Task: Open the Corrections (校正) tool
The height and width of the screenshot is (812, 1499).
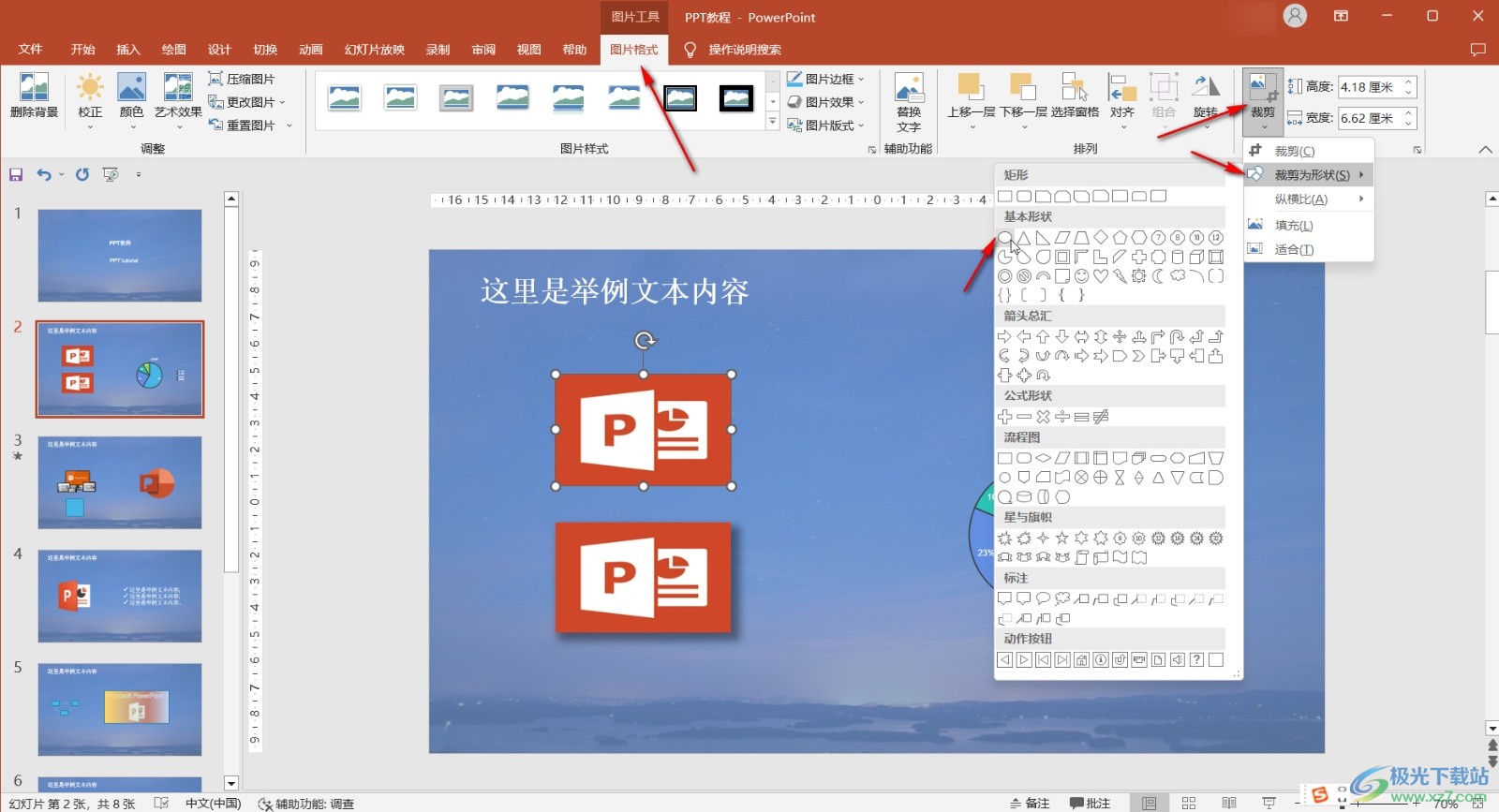Action: tap(90, 100)
